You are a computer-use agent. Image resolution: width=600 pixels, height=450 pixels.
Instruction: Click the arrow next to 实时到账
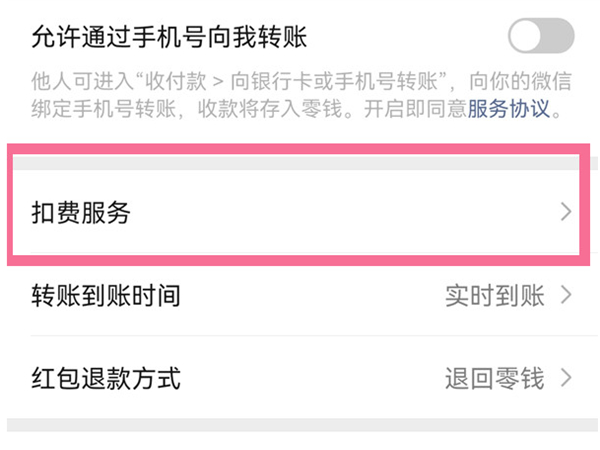tap(566, 296)
